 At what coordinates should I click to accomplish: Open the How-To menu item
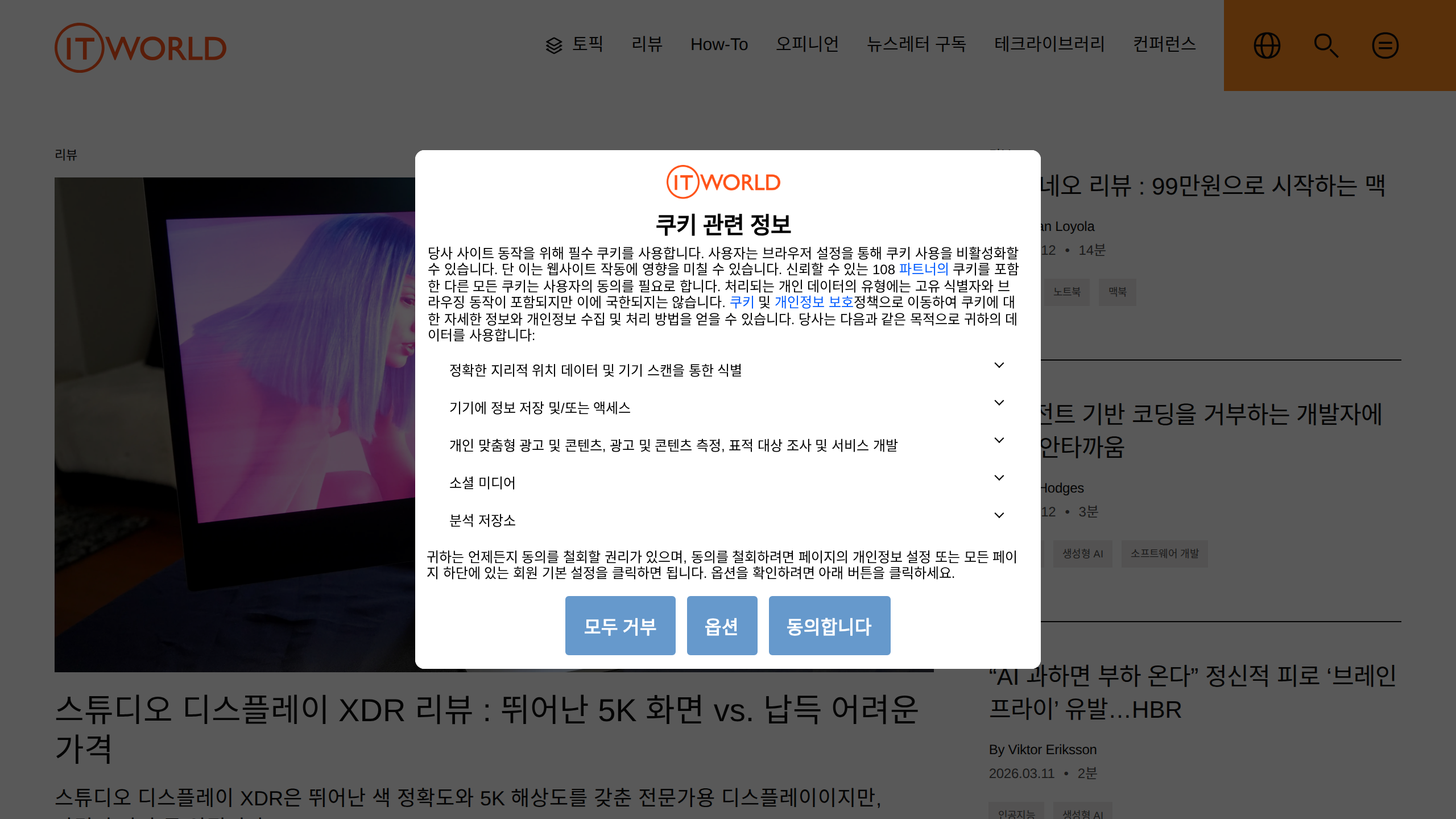click(719, 45)
